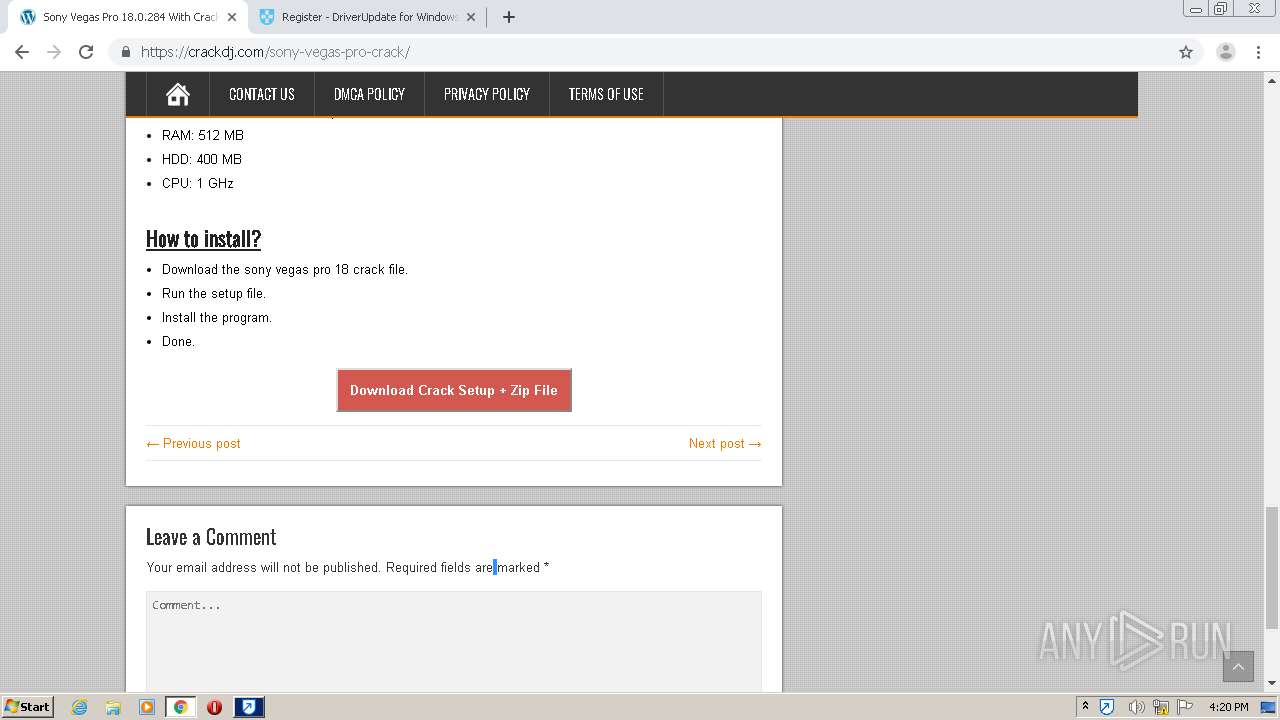Click the blue shield tray icon
The width and height of the screenshot is (1280, 720).
tap(1107, 707)
